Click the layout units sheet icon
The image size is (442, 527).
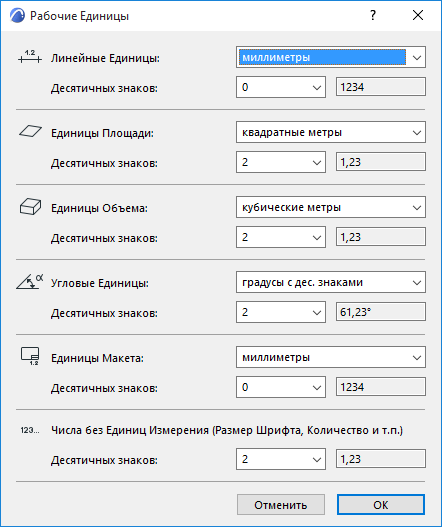(x=30, y=357)
